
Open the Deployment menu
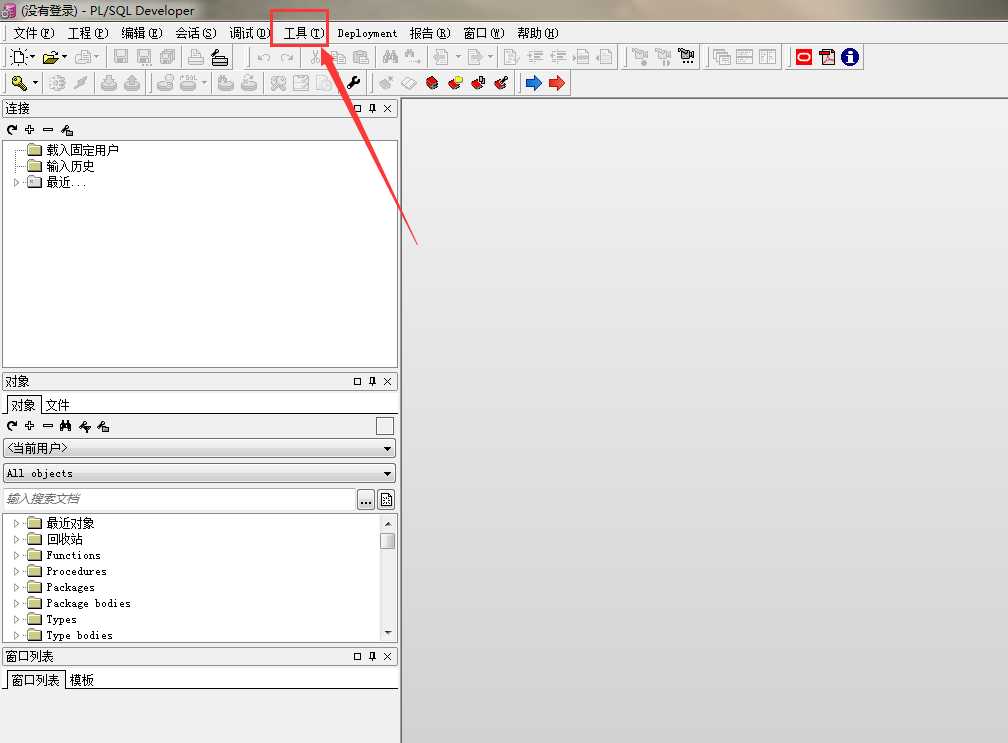tap(367, 33)
